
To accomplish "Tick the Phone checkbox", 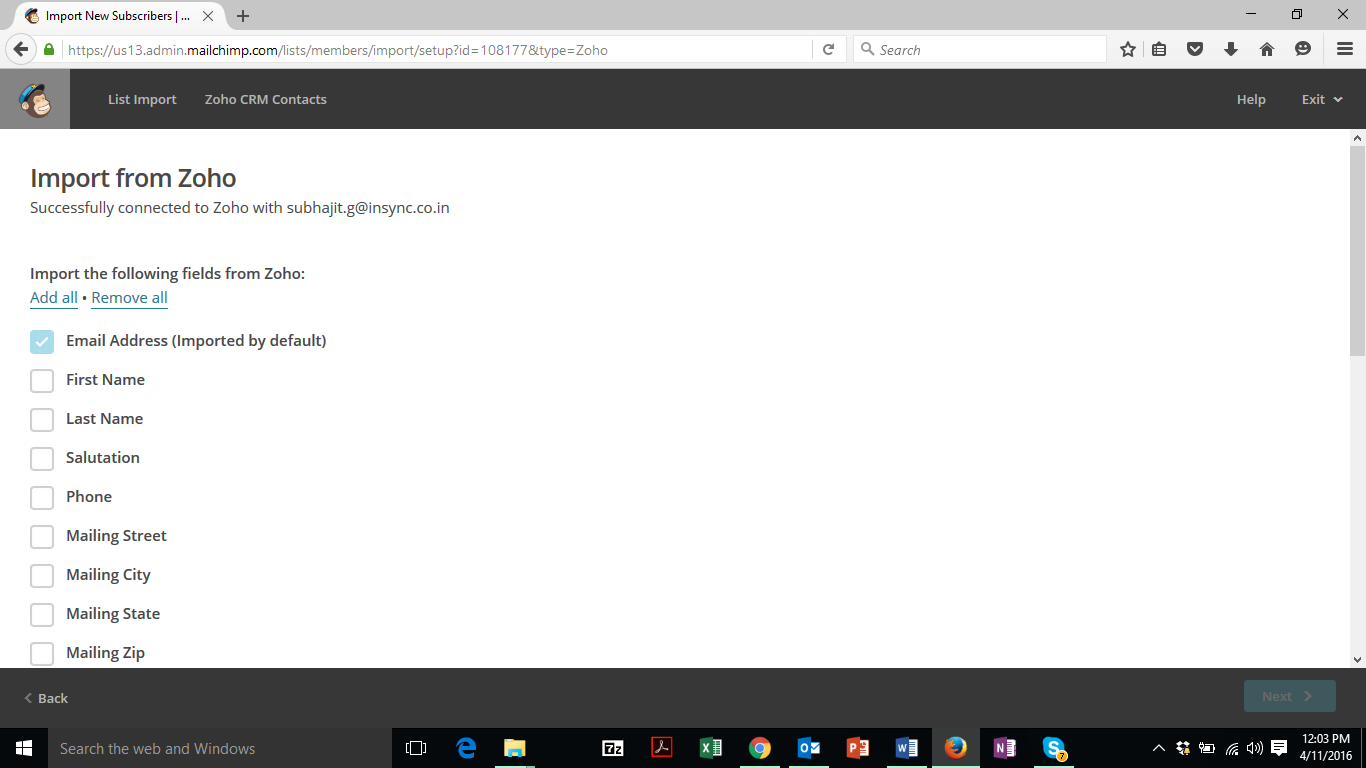I will [x=42, y=497].
